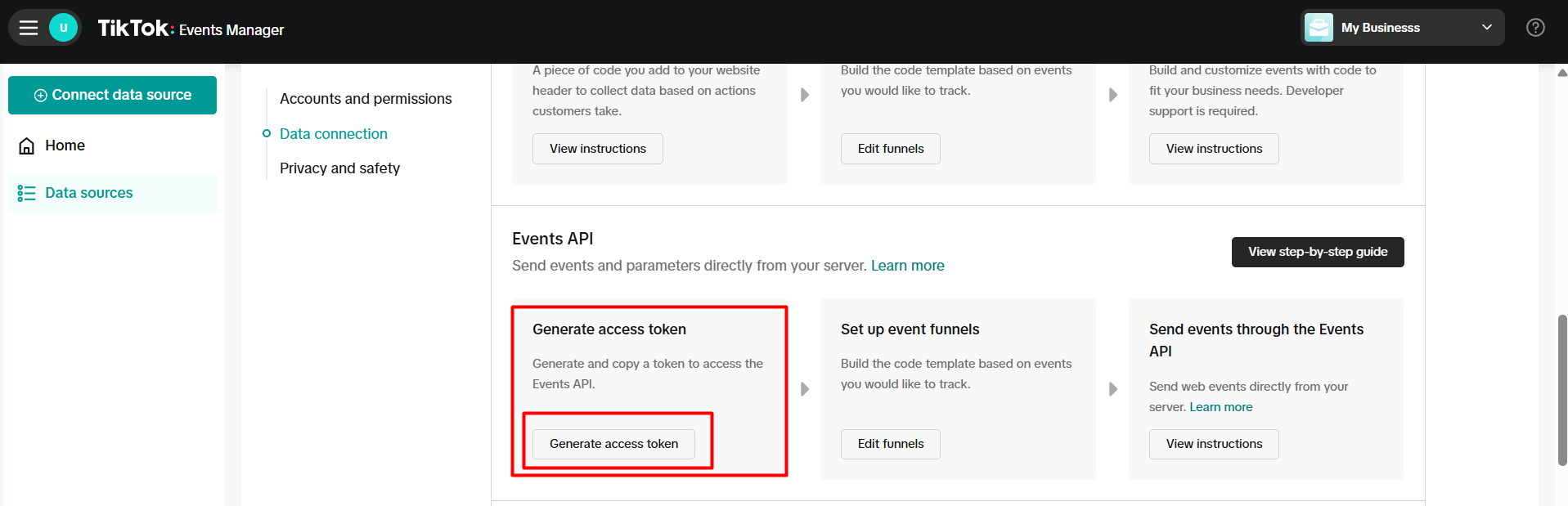Expand the My Business account dropdown

1486,28
